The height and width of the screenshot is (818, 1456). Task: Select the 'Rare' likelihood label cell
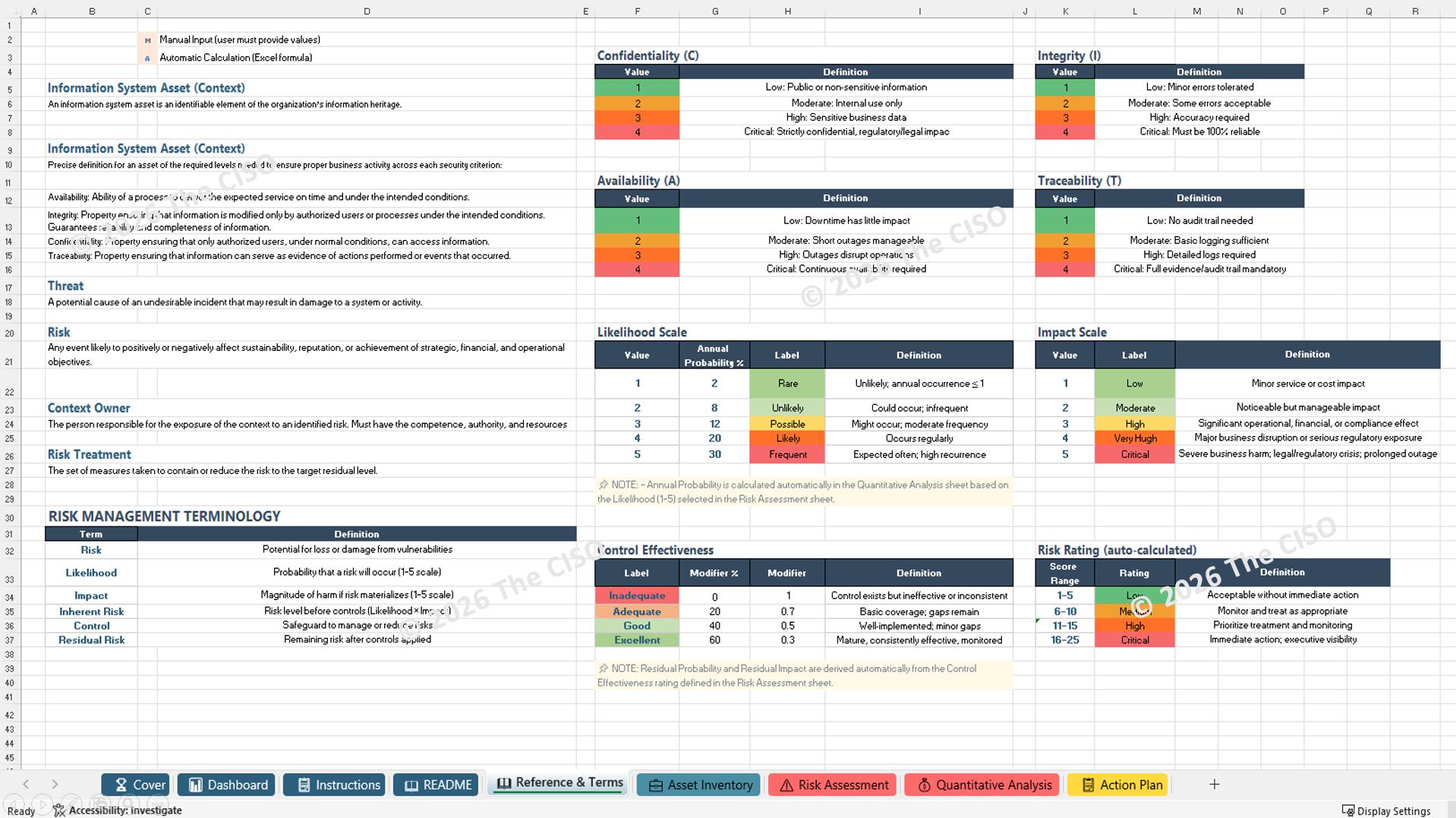787,384
